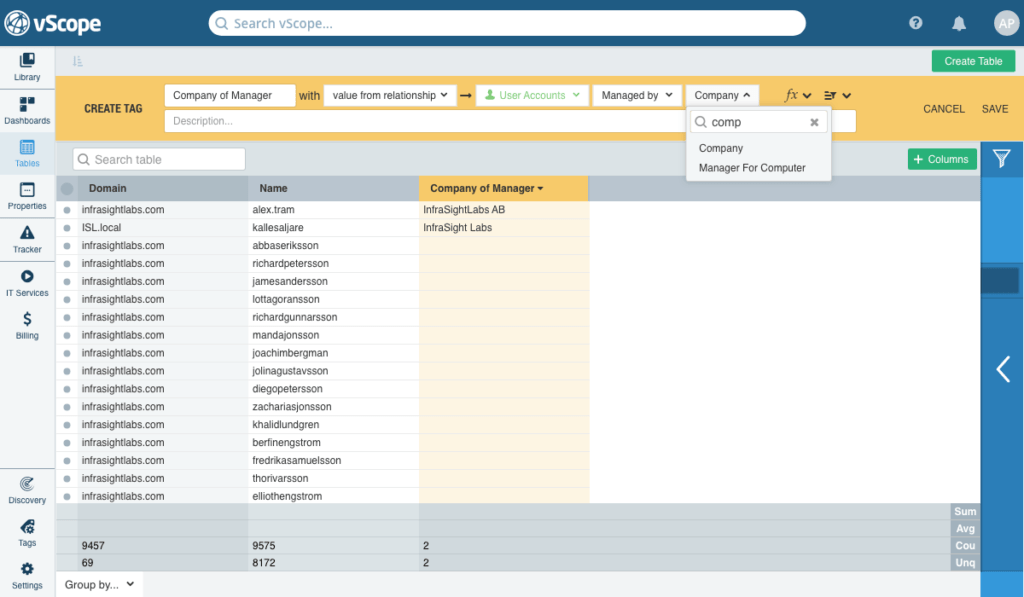Screen dimensions: 1024x597
Task: Click zachariasjonsson name cell
Action: (333, 406)
